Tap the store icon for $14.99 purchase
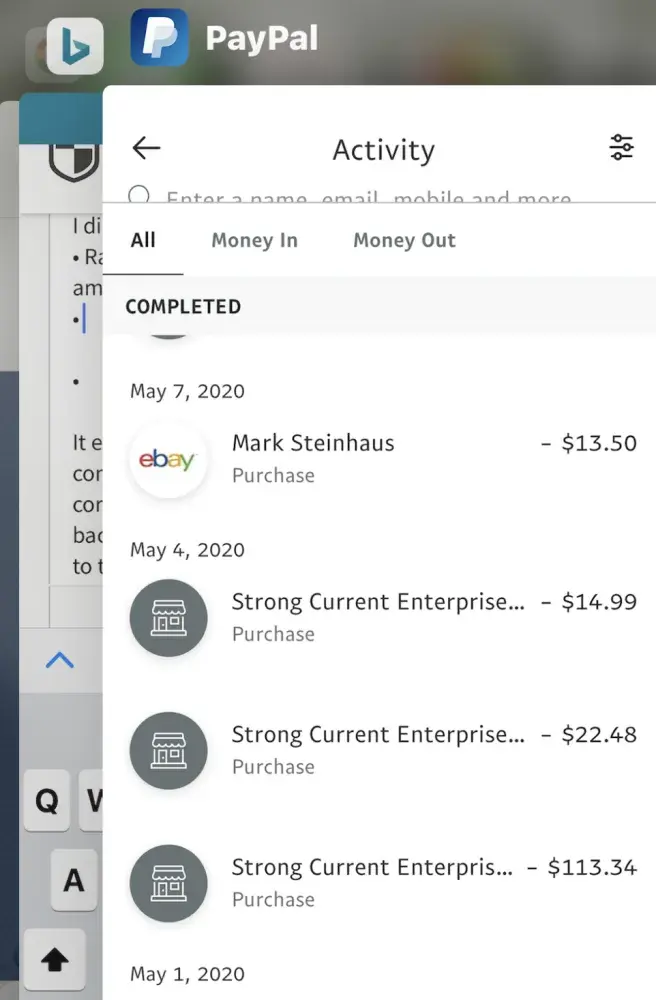Viewport: 656px width, 1000px height. click(168, 618)
